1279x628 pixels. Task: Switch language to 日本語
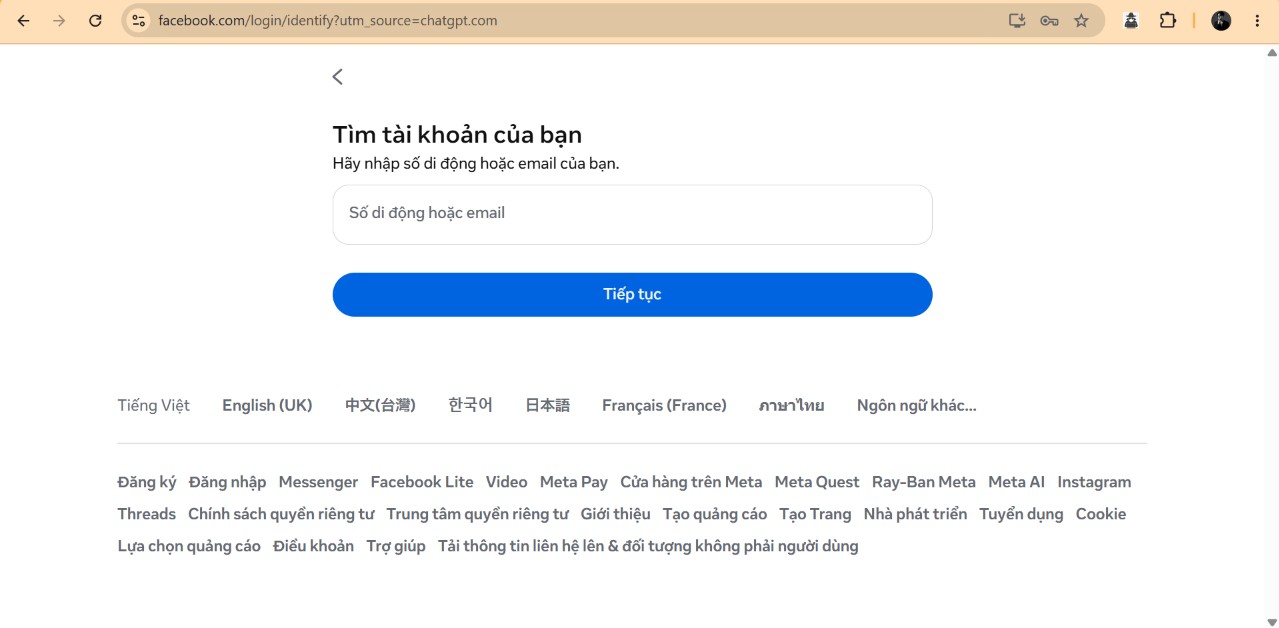tap(547, 405)
